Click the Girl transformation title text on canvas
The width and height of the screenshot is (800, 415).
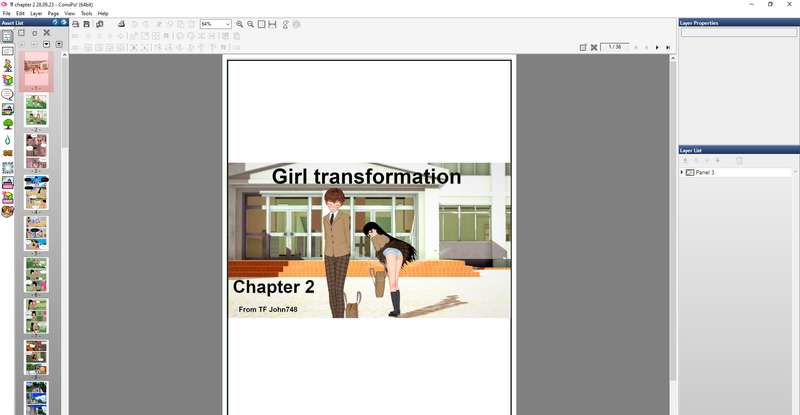(366, 177)
